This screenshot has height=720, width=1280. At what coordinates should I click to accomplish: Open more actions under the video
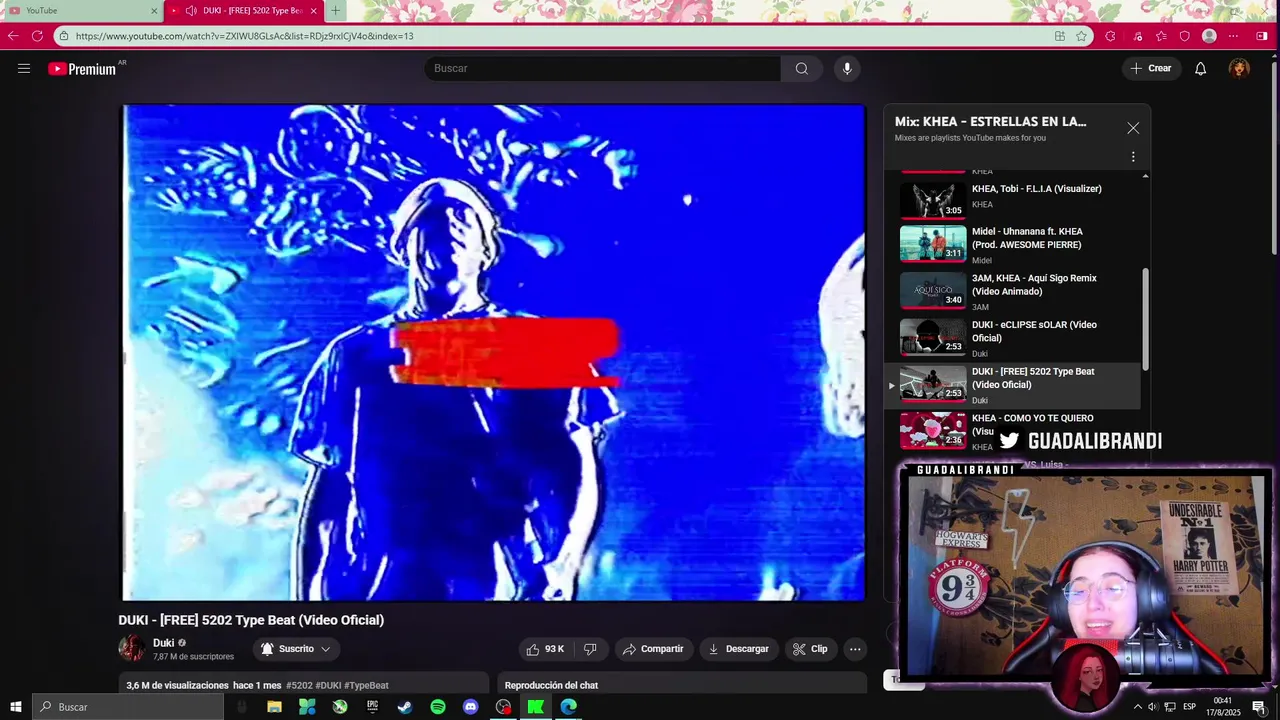click(x=855, y=649)
